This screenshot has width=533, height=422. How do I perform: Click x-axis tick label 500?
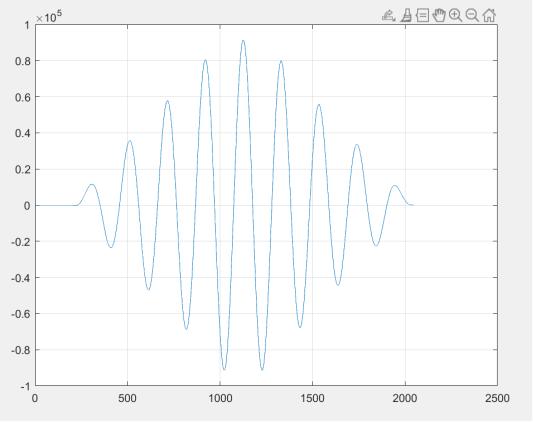pos(127,398)
